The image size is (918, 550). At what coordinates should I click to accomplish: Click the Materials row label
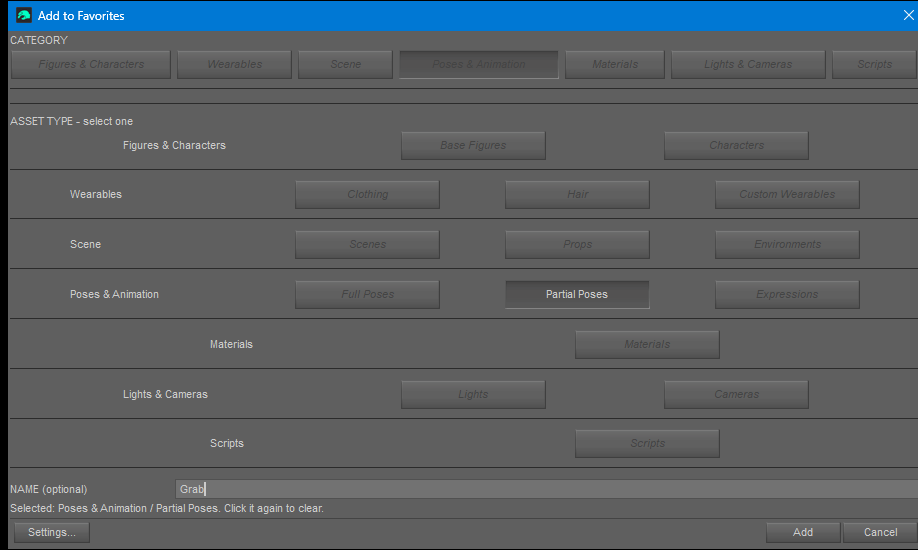click(231, 344)
